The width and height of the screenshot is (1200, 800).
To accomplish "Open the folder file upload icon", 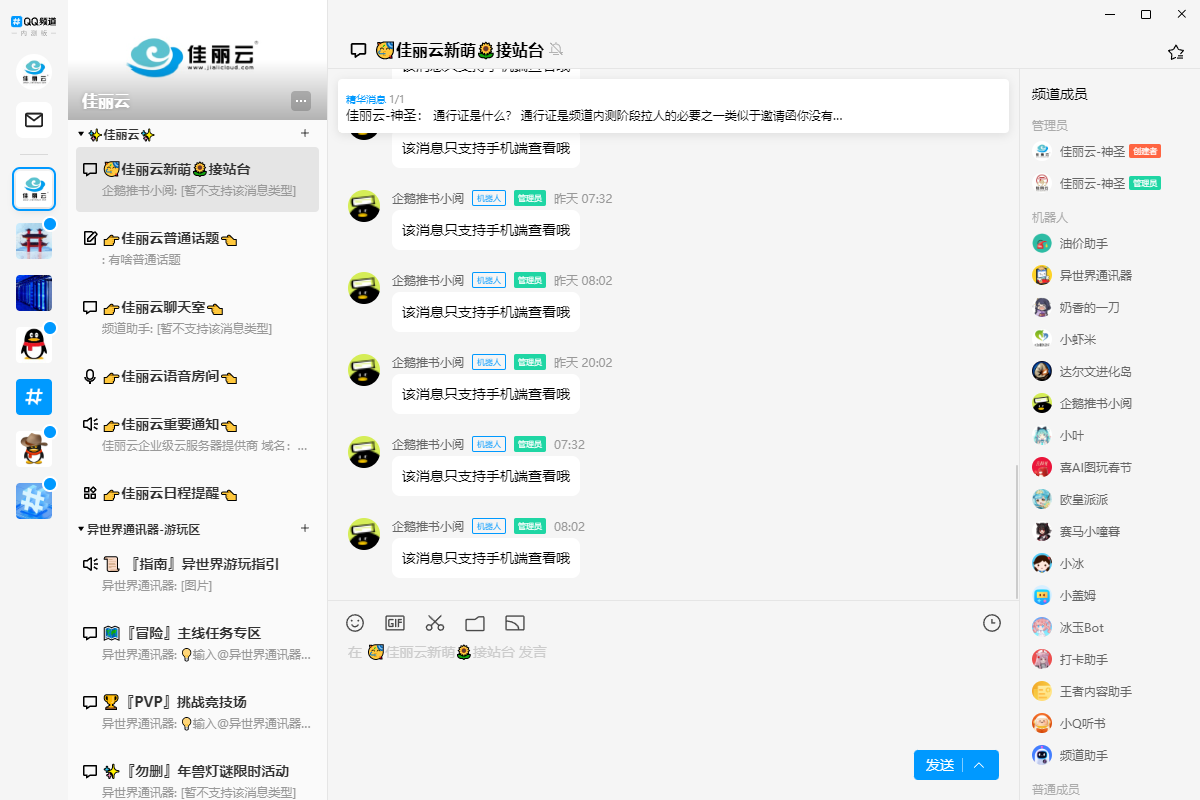I will point(475,623).
